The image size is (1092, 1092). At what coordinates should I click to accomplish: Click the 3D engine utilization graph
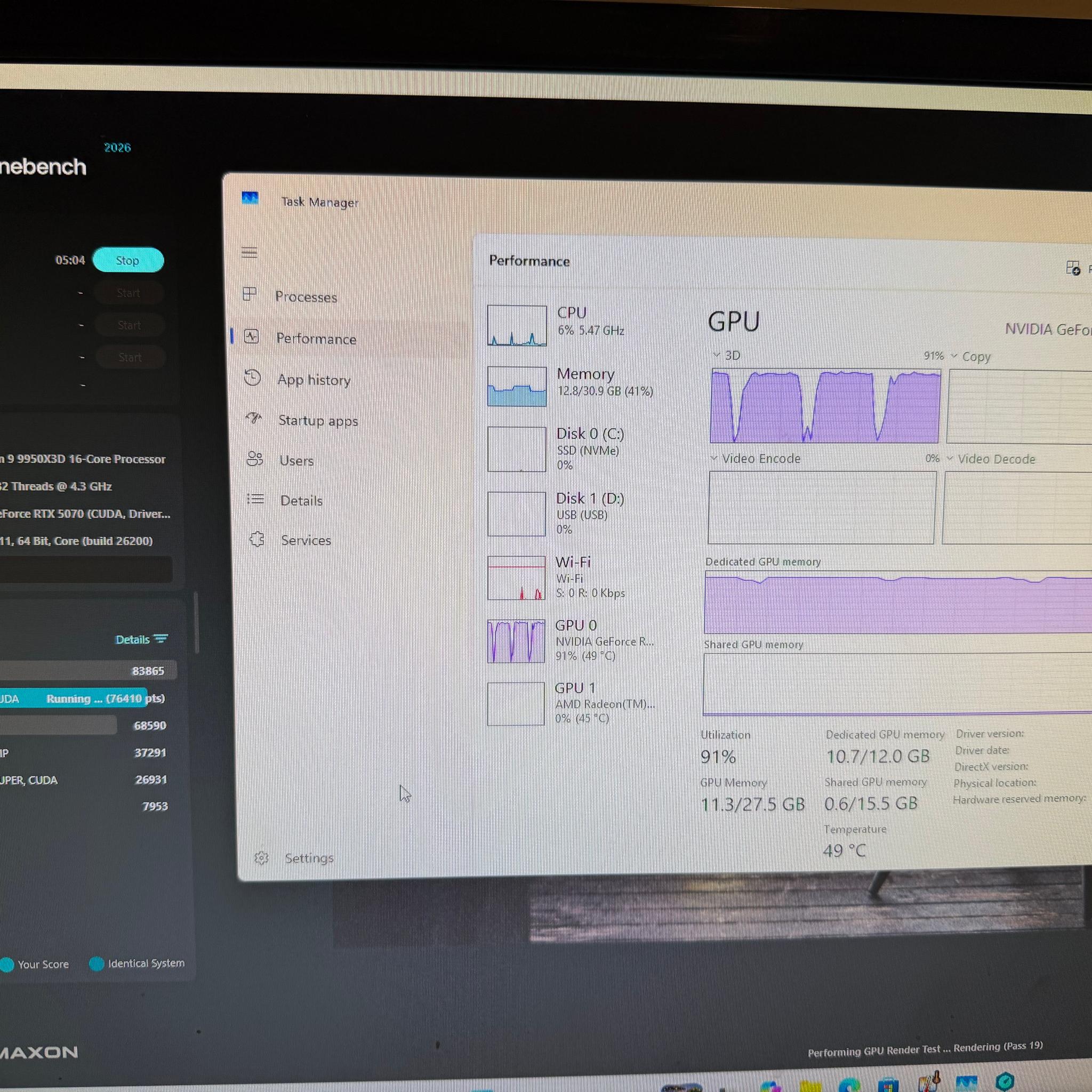point(825,406)
